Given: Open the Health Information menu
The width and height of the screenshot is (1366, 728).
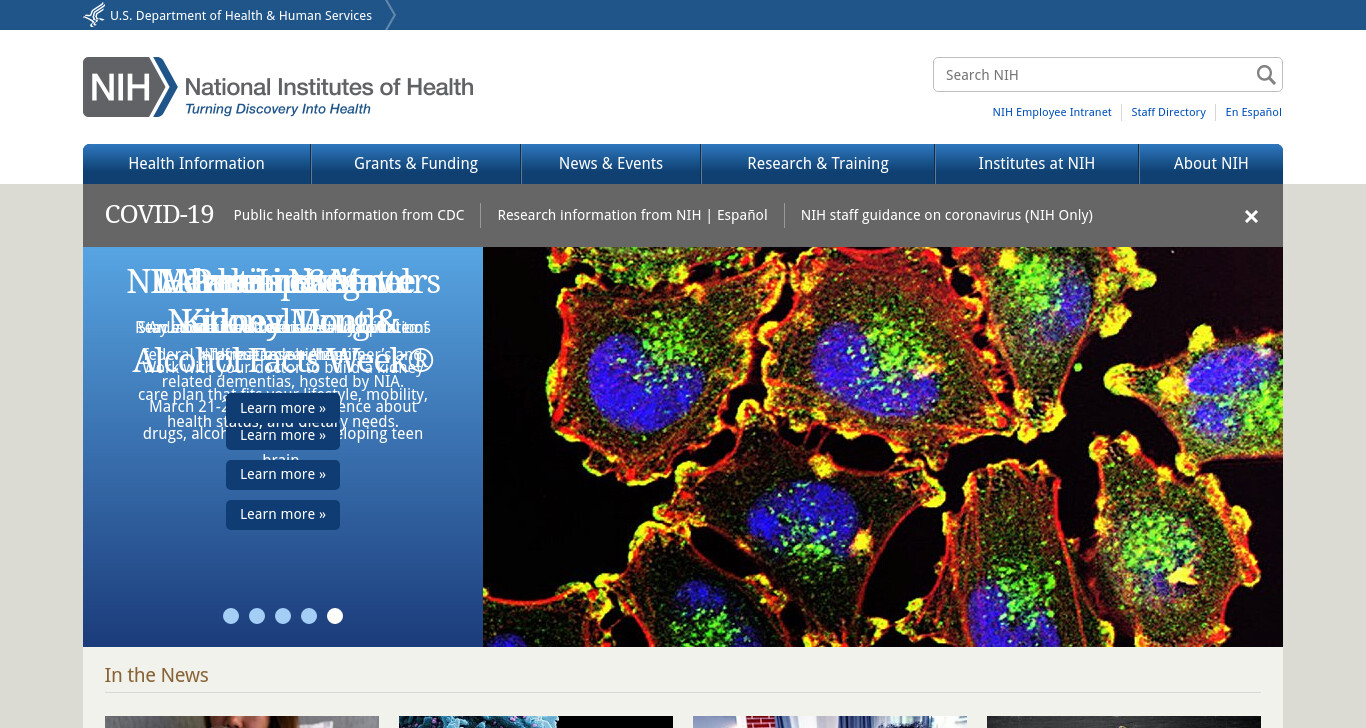Looking at the screenshot, I should pos(197,164).
